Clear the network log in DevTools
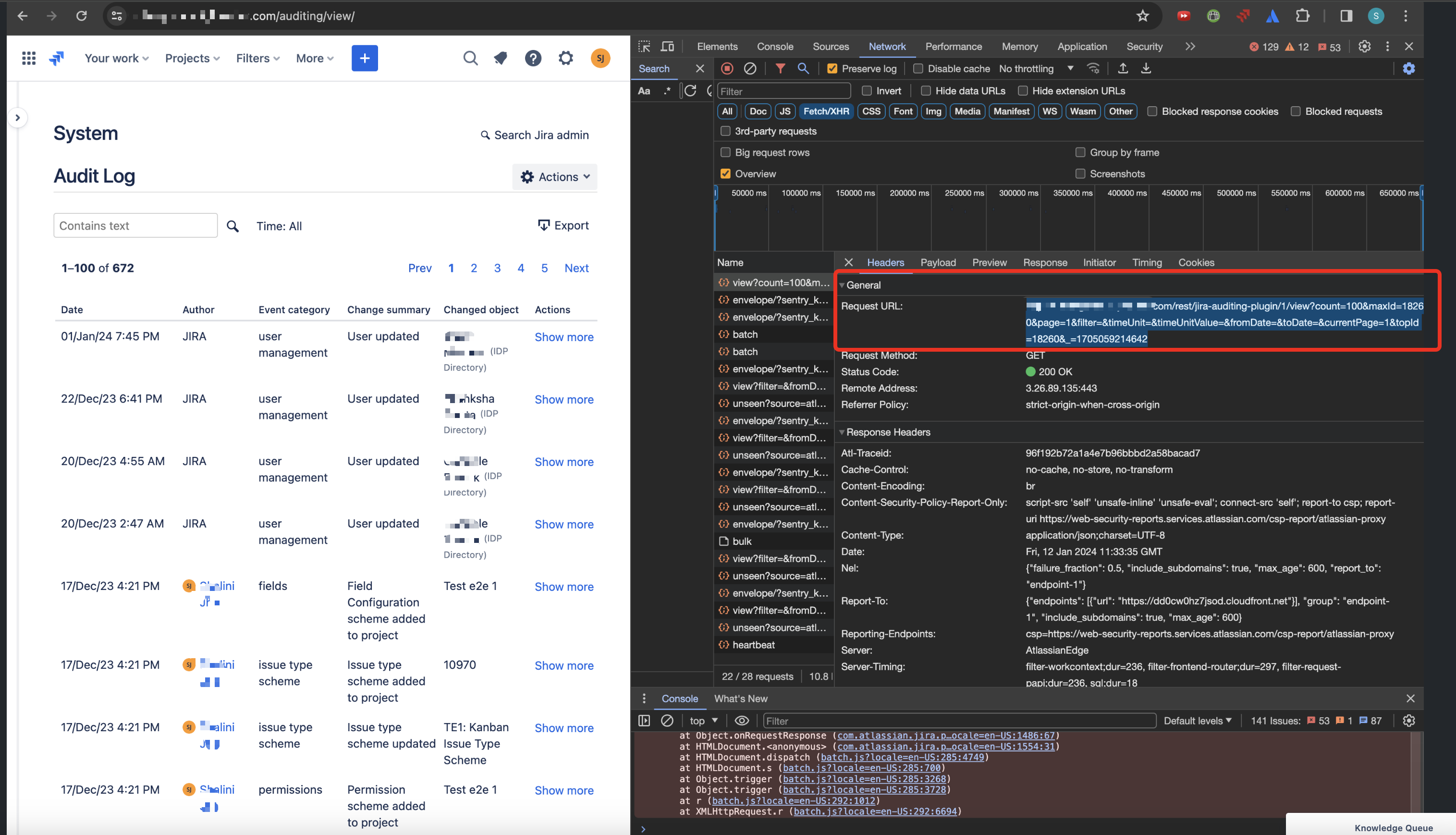Viewport: 1456px width, 835px height. point(750,69)
